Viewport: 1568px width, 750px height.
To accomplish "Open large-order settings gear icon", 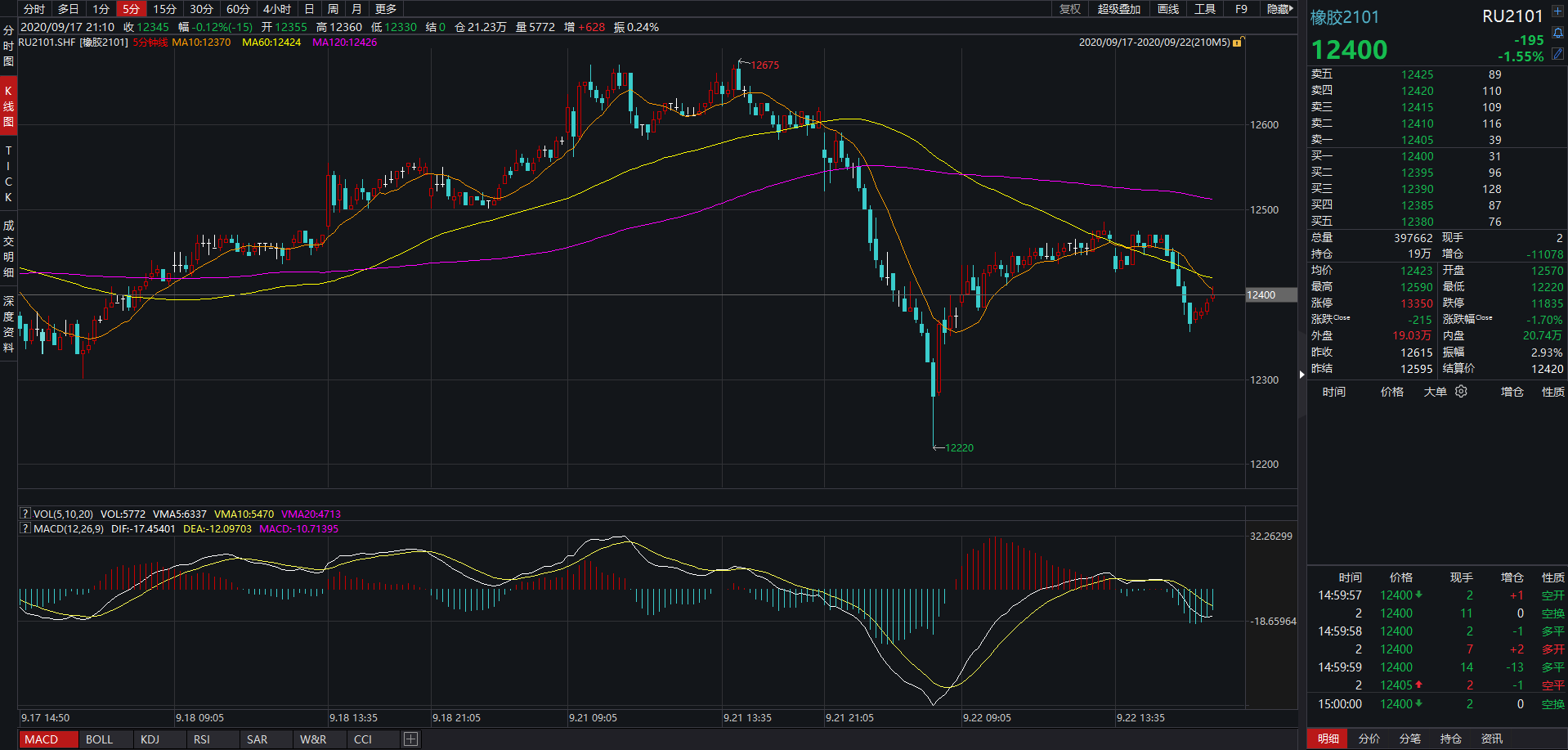I will (x=1461, y=392).
